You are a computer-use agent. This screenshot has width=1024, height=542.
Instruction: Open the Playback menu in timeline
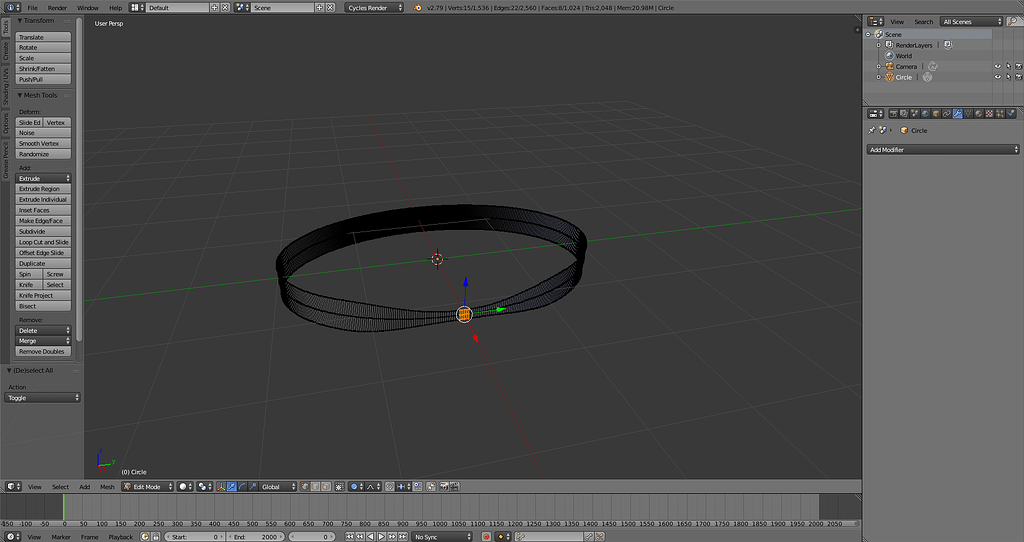tap(120, 537)
